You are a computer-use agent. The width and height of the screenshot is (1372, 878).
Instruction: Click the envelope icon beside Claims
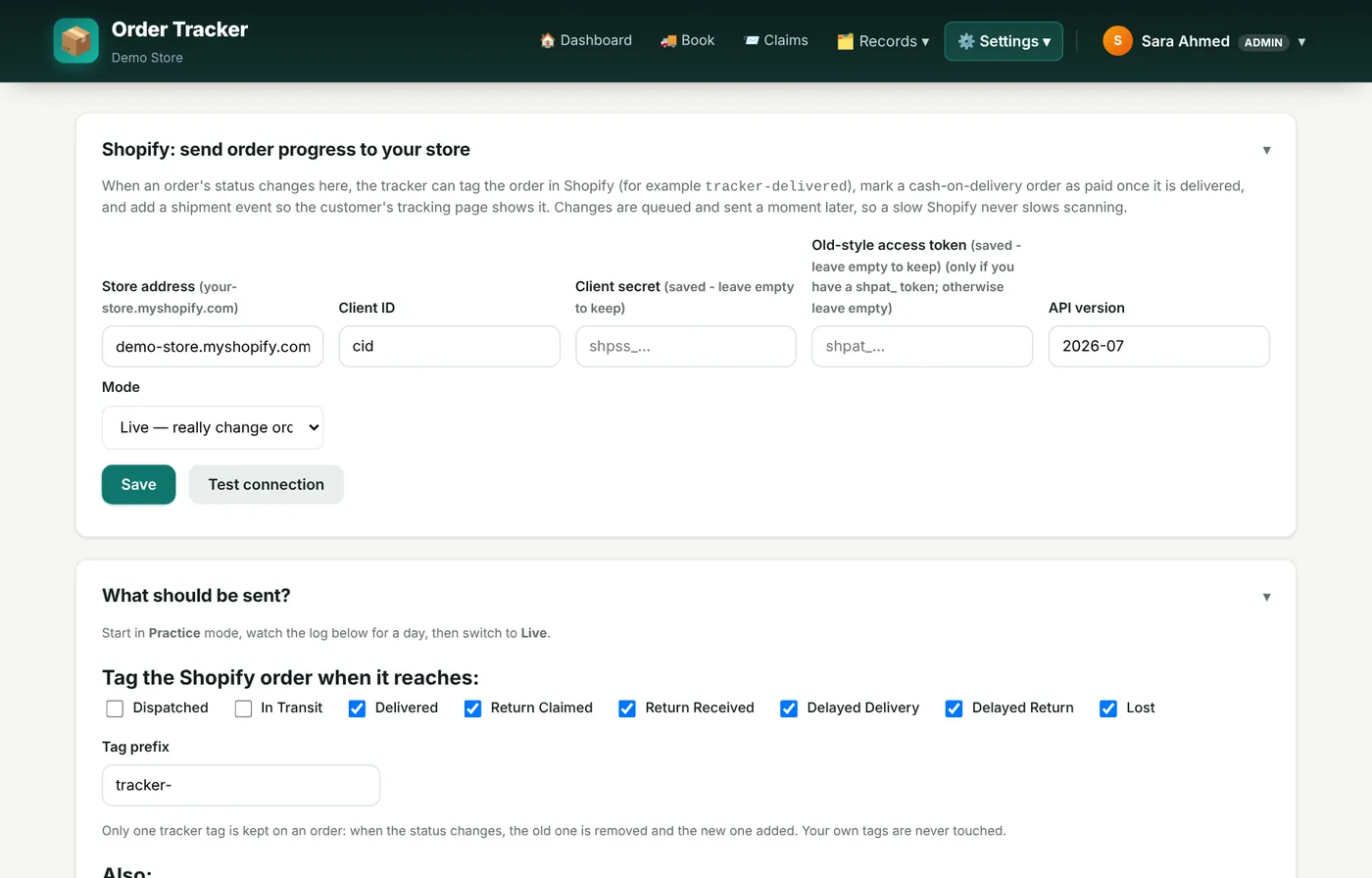point(752,40)
